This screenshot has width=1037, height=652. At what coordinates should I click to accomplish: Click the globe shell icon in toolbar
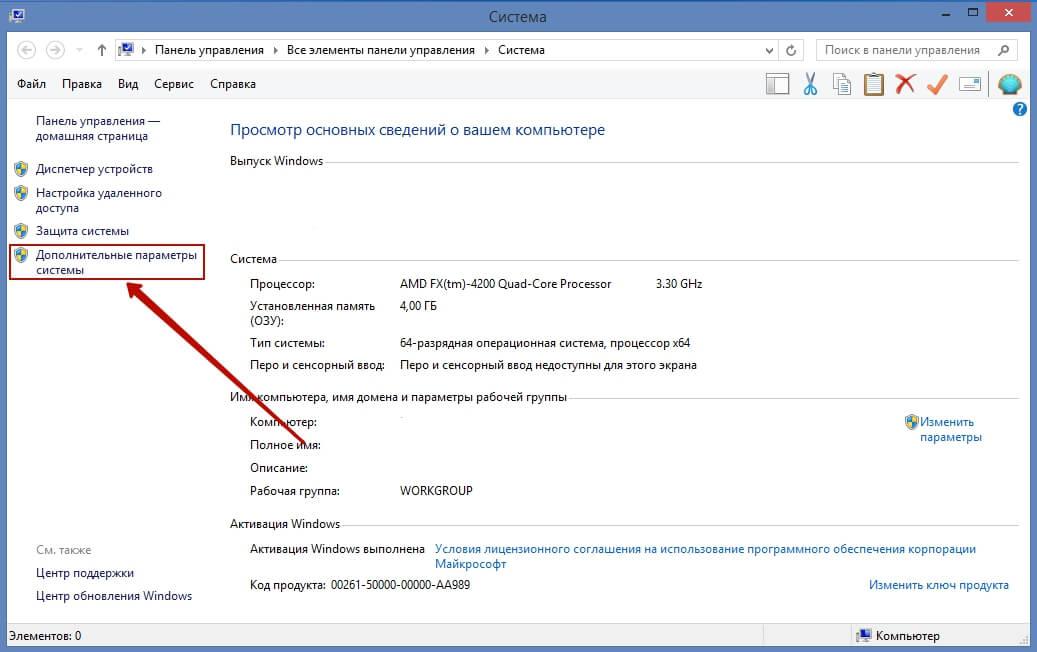1010,84
